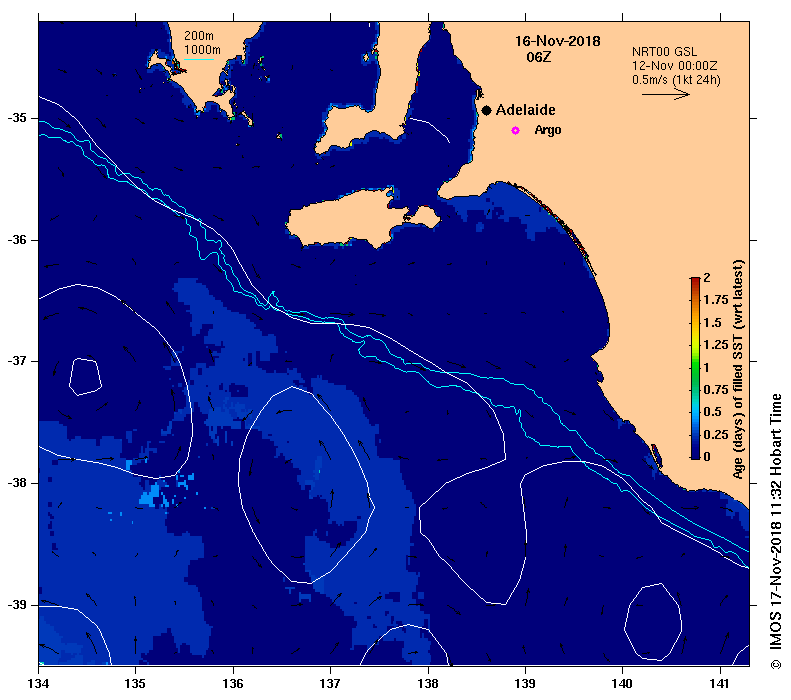Click longitude label "138"
This screenshot has height=700, width=791.
428,684
